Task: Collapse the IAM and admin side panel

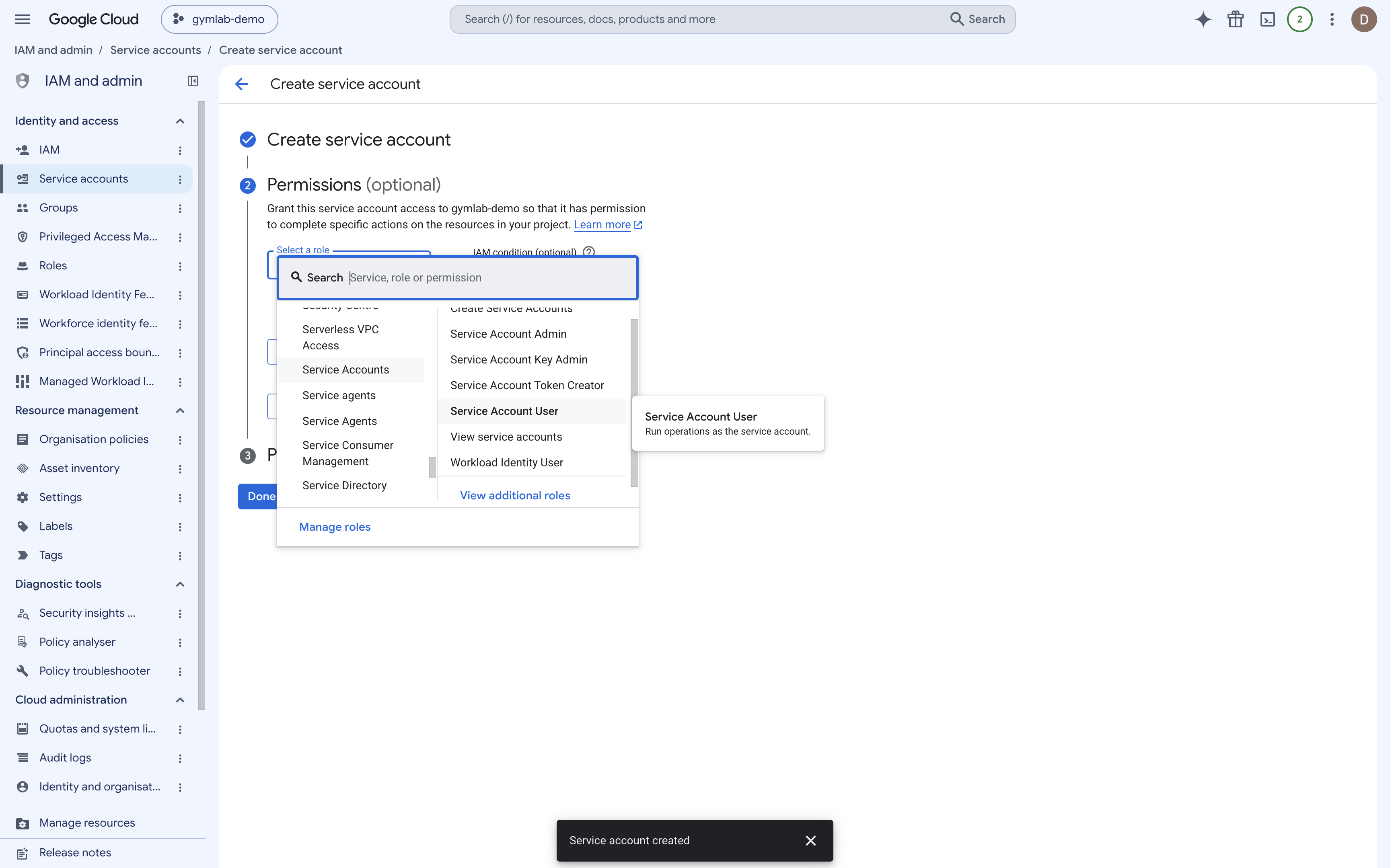Action: [193, 81]
